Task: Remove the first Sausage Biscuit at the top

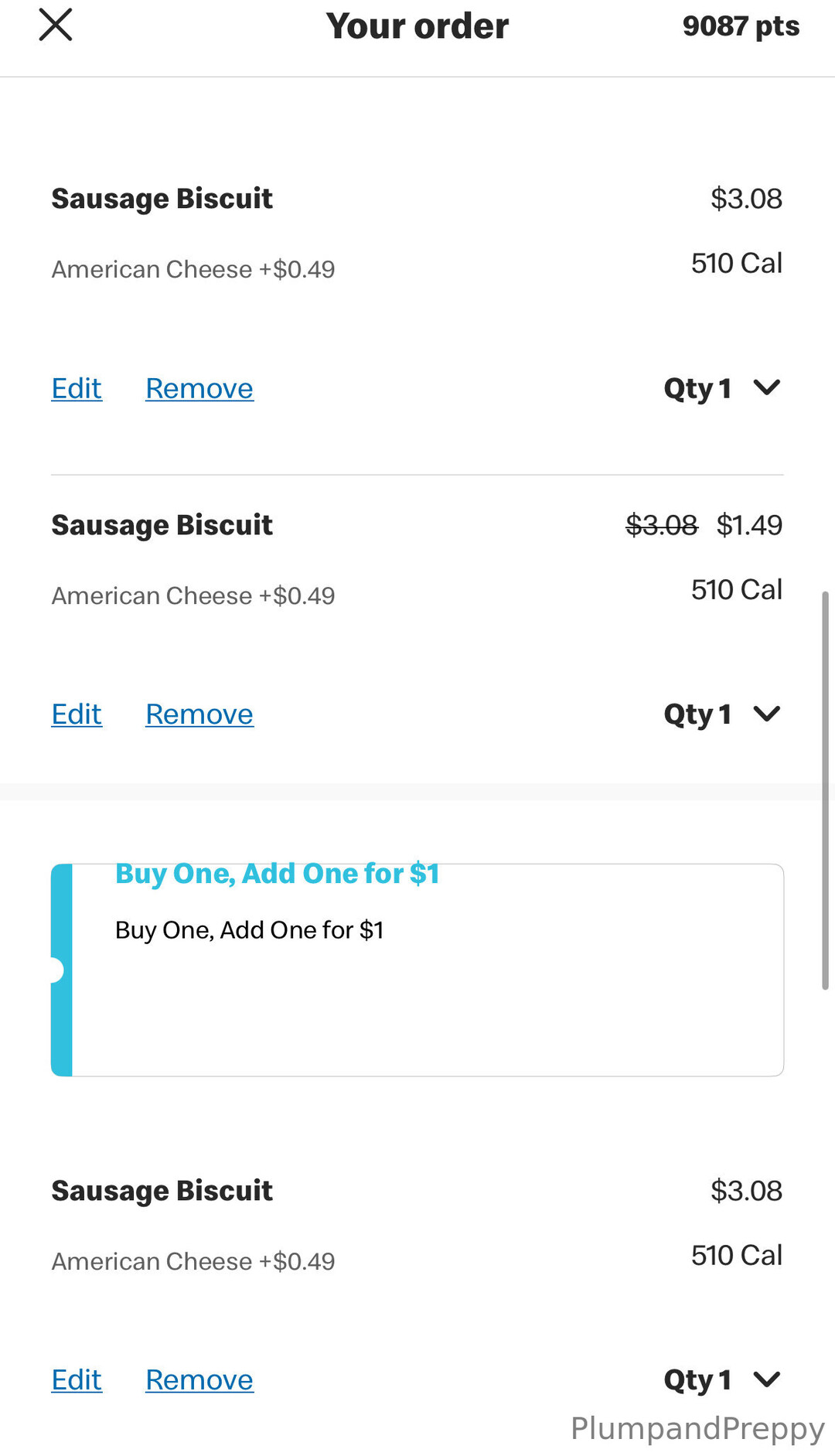Action: point(199,388)
